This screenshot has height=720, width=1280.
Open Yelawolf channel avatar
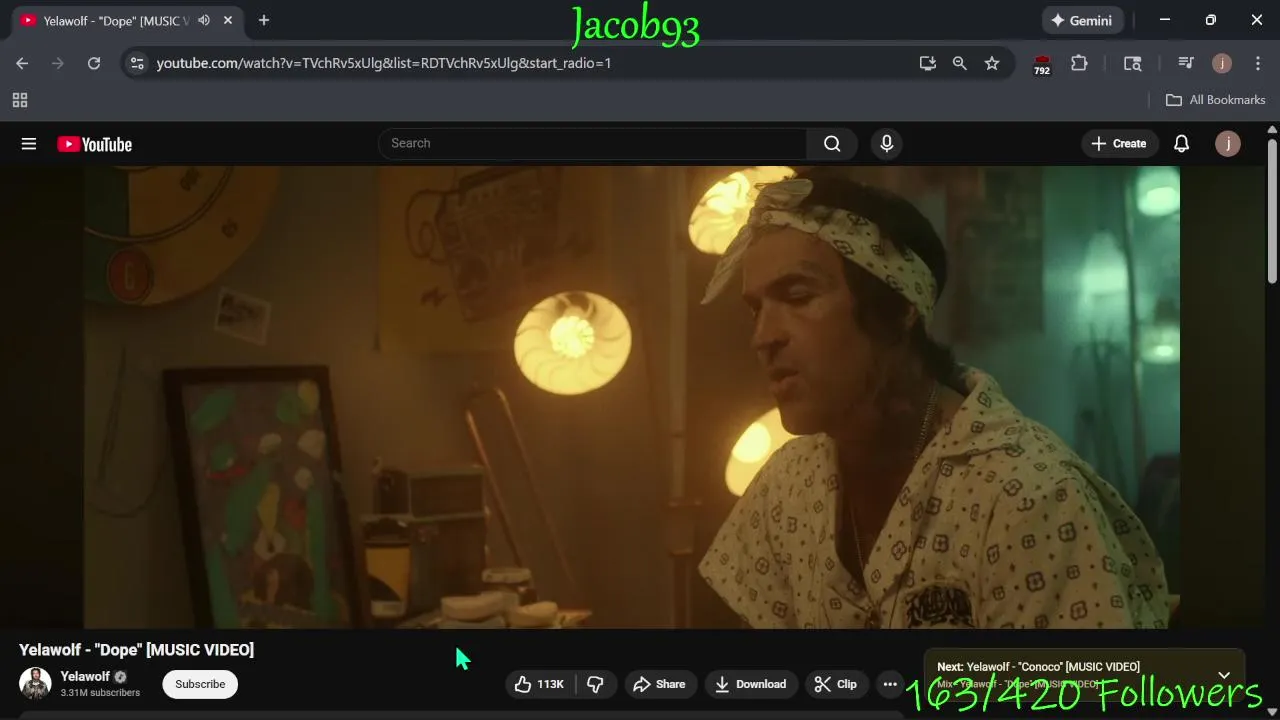[x=35, y=684]
